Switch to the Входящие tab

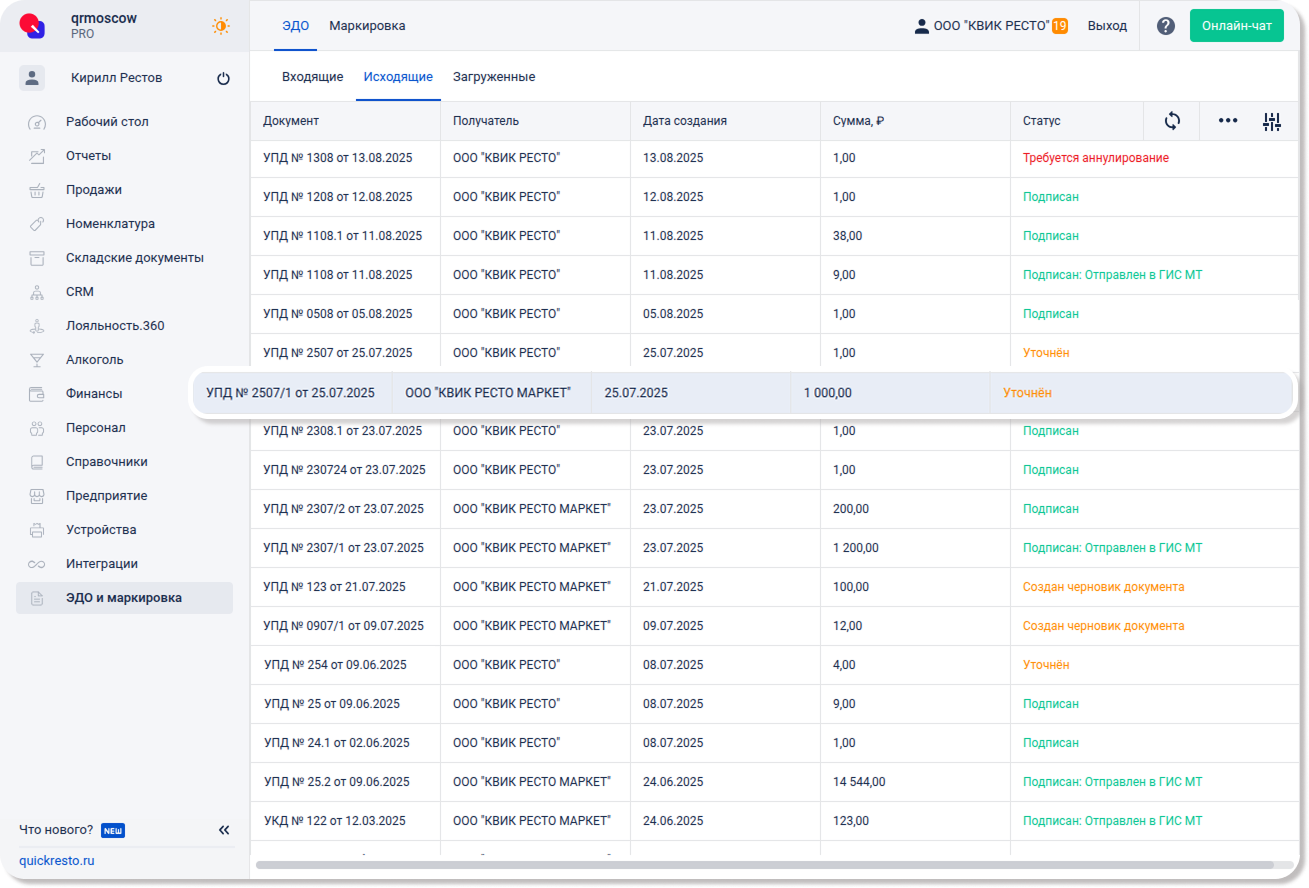point(312,77)
